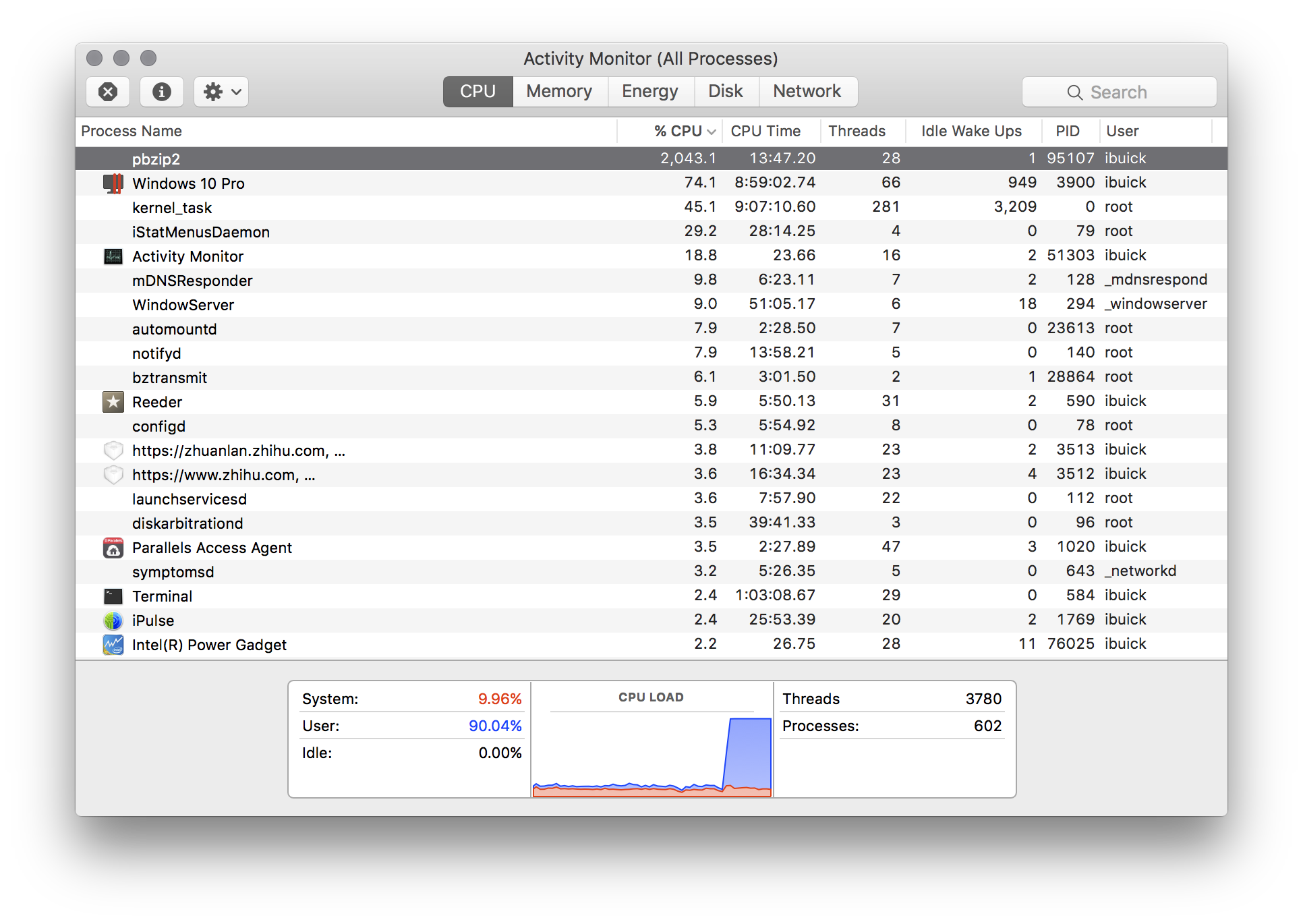Viewport: 1303px width, 924px height.
Task: Select the pbzip2 process row
Action: coord(651,158)
